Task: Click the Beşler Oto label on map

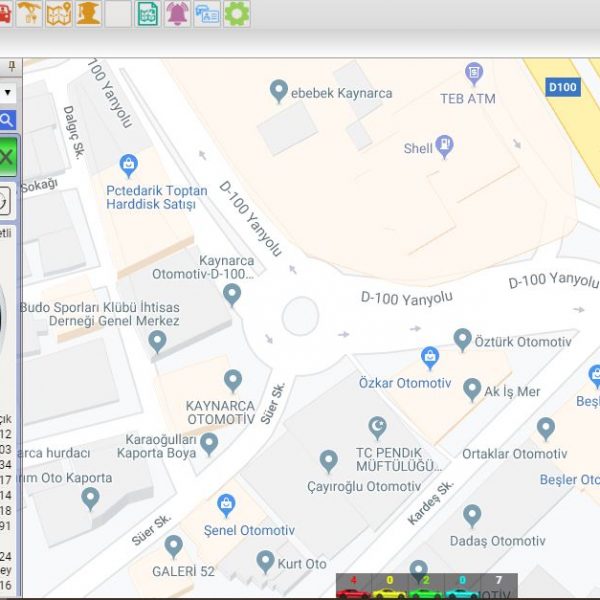Action: tap(570, 479)
